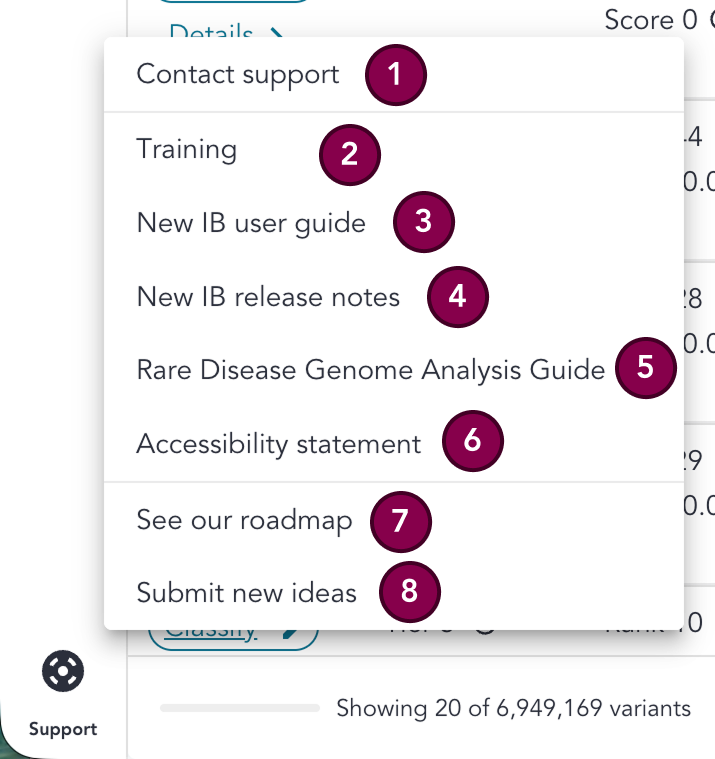Open the Training menu entry
Image resolution: width=715 pixels, height=759 pixels.
[187, 150]
